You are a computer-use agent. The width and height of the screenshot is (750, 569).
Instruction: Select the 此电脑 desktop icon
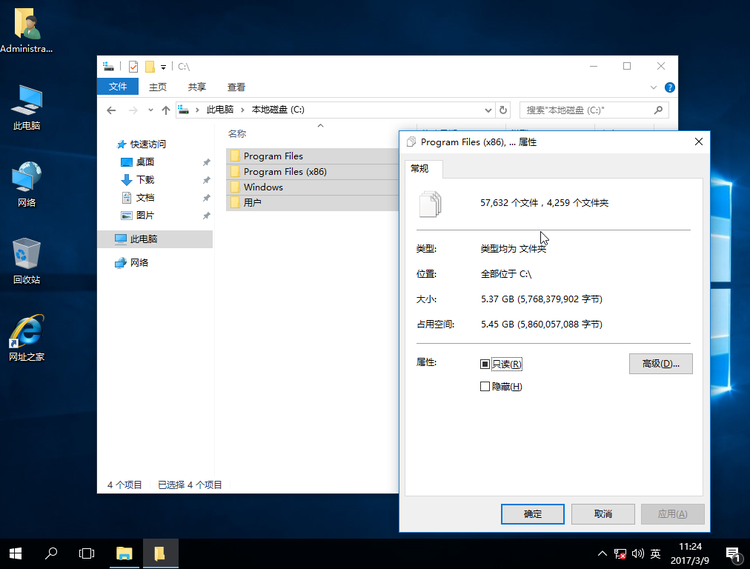(26, 108)
